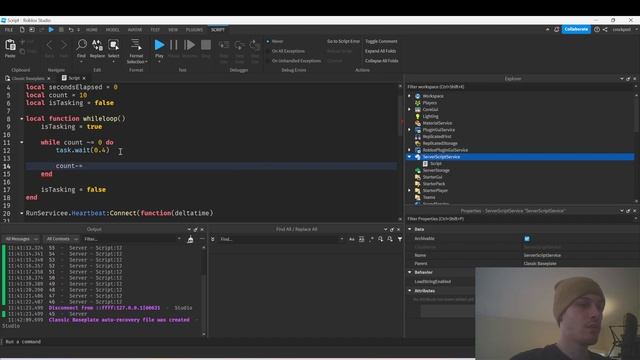Viewport: 640px width, 360px height.
Task: Expand RobloxPluginGuiService tree node
Action: [409, 150]
